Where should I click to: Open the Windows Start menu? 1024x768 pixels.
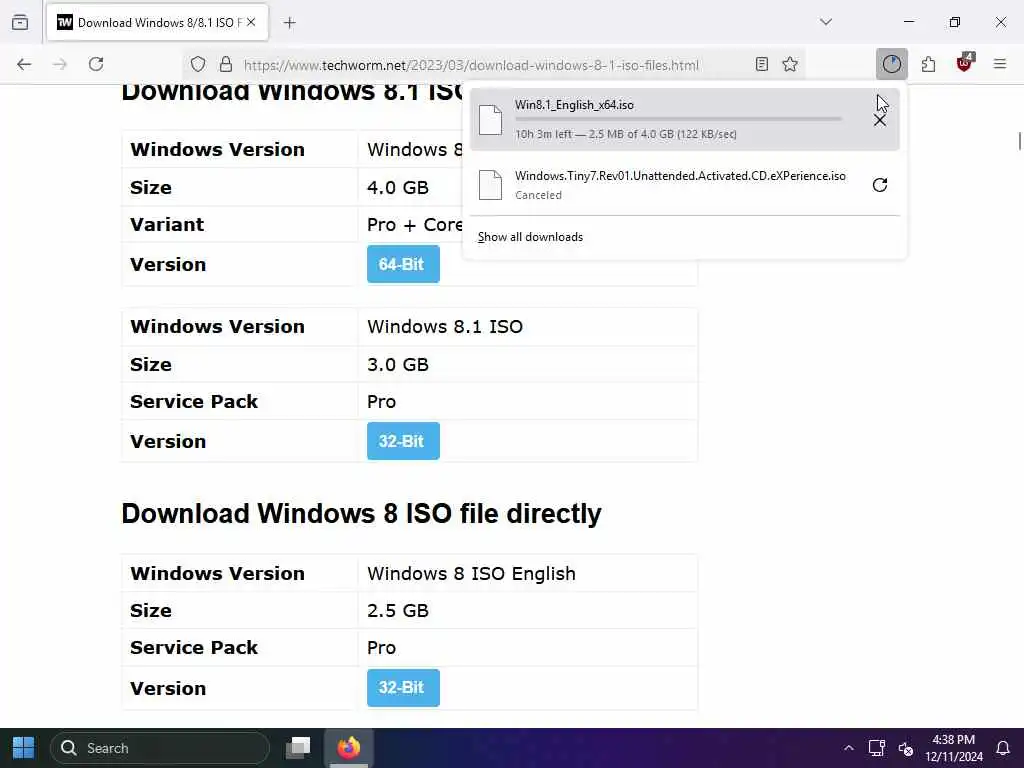(24, 748)
